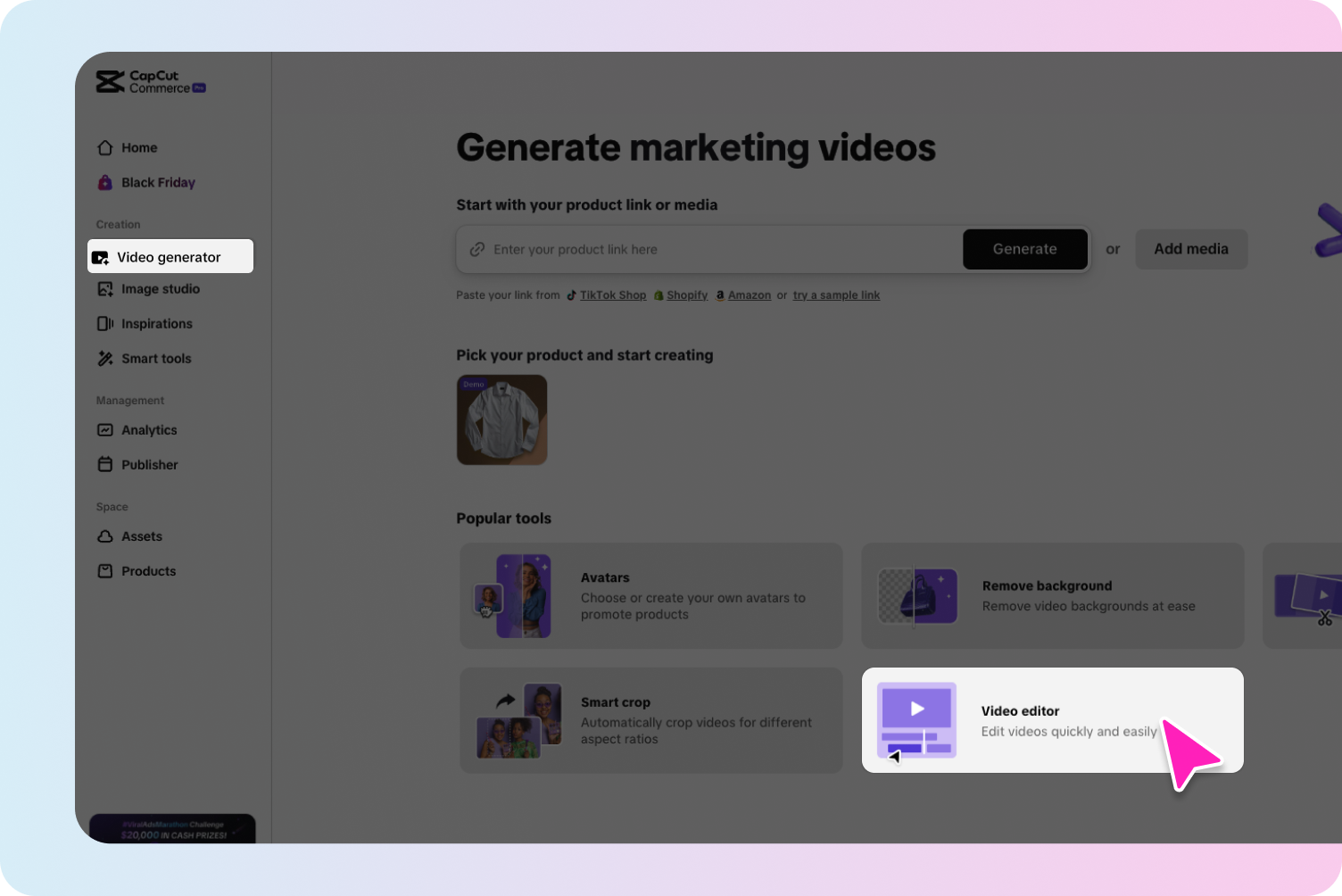This screenshot has height=896, width=1342.
Task: Open the Shopify link
Action: click(686, 295)
